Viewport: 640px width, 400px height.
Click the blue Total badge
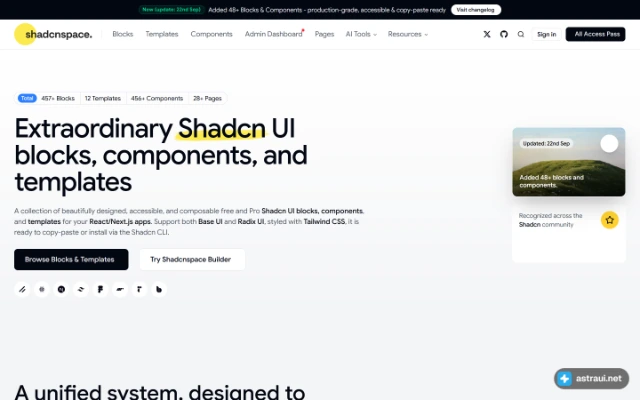[27, 98]
